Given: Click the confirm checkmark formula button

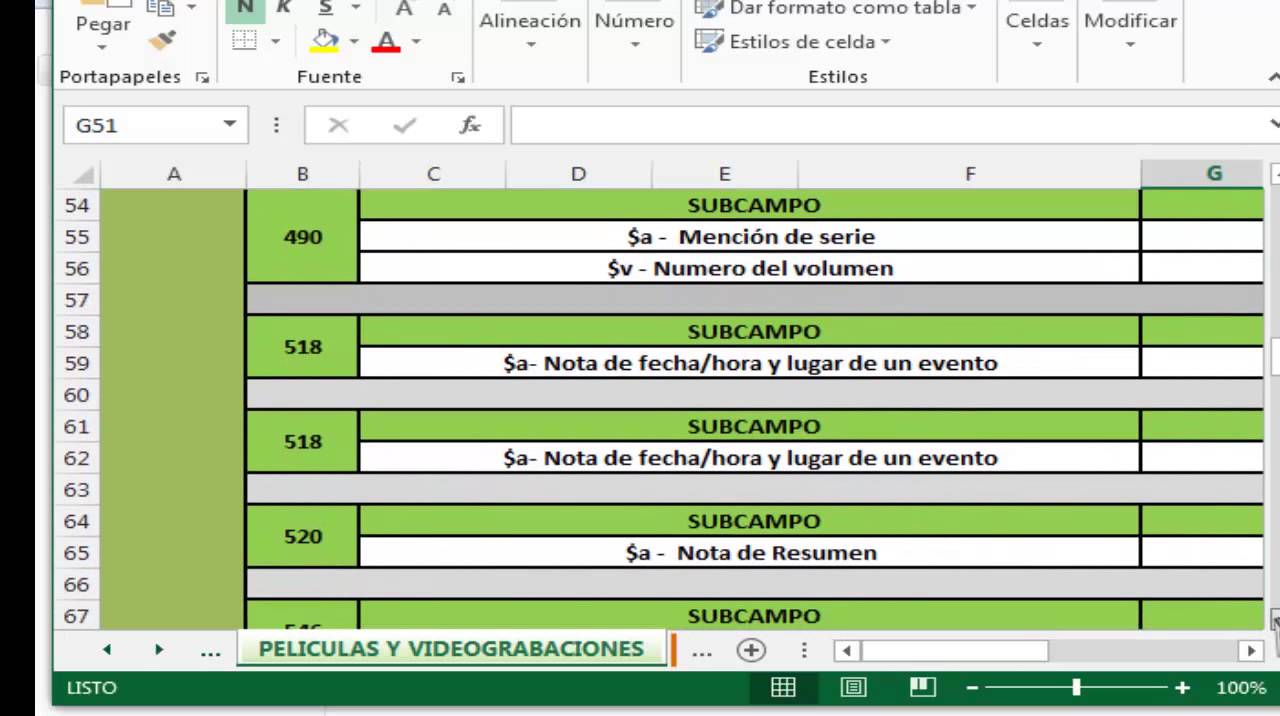Looking at the screenshot, I should coord(404,125).
